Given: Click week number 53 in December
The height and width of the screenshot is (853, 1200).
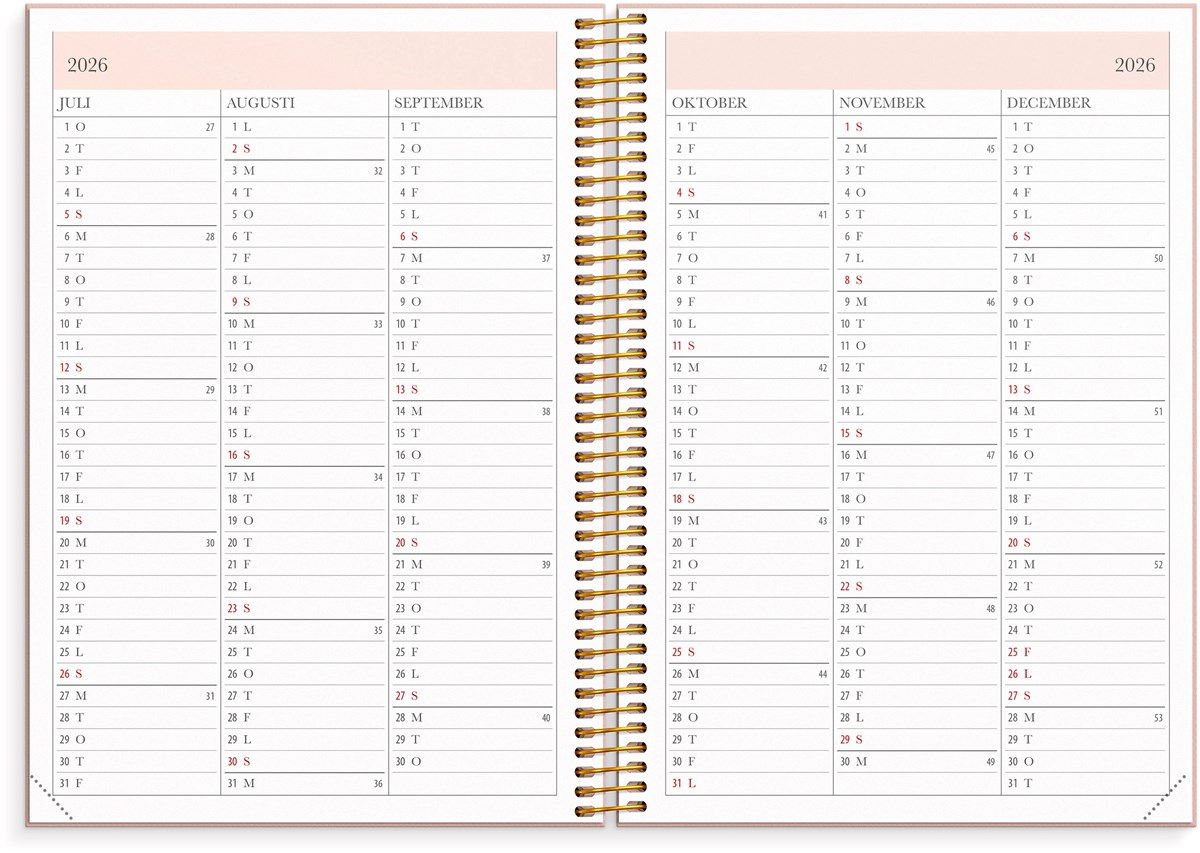Looking at the screenshot, I should tap(1158, 718).
